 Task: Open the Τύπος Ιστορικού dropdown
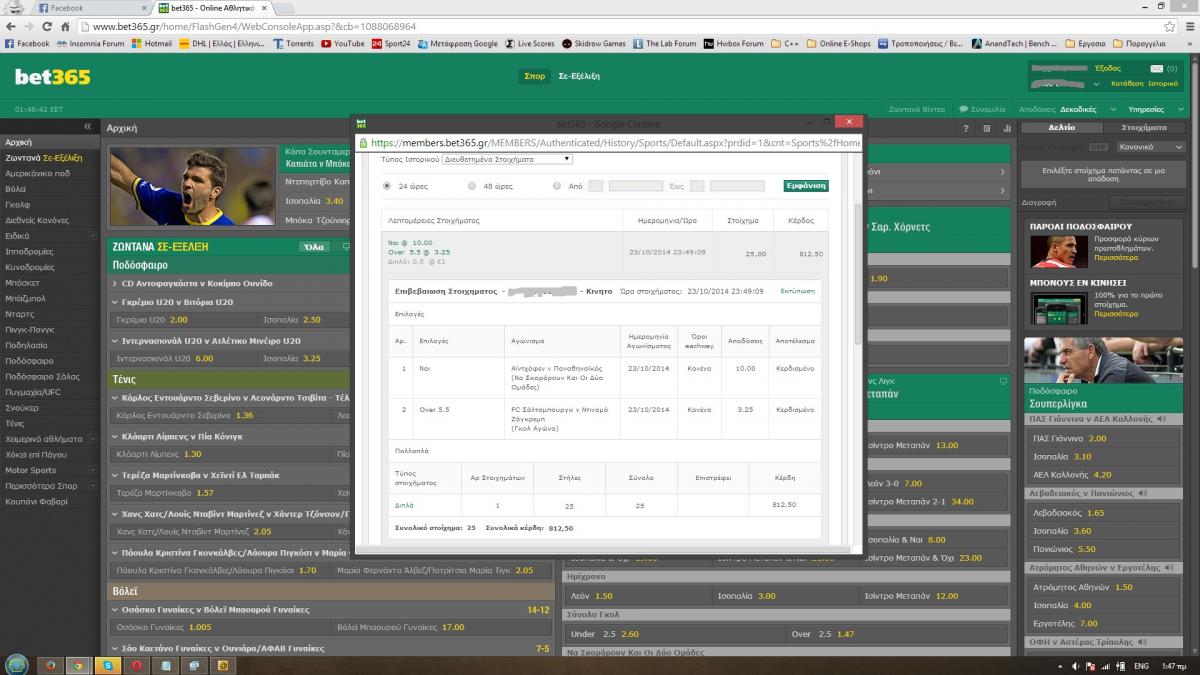point(507,159)
